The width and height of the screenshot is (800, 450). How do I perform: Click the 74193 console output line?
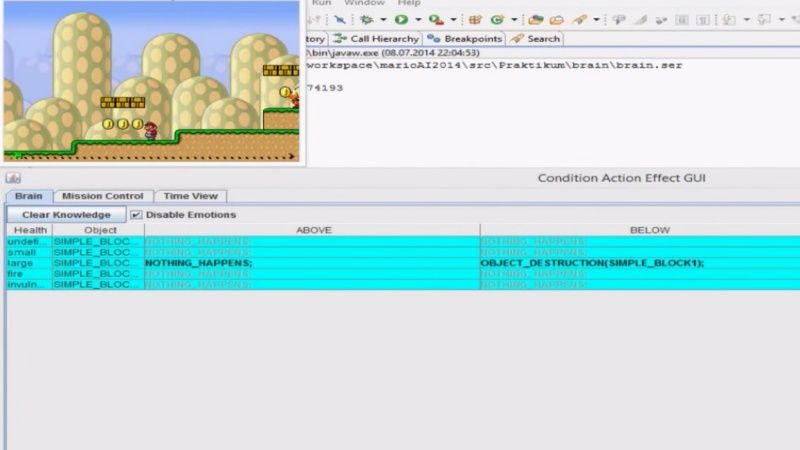(x=324, y=88)
